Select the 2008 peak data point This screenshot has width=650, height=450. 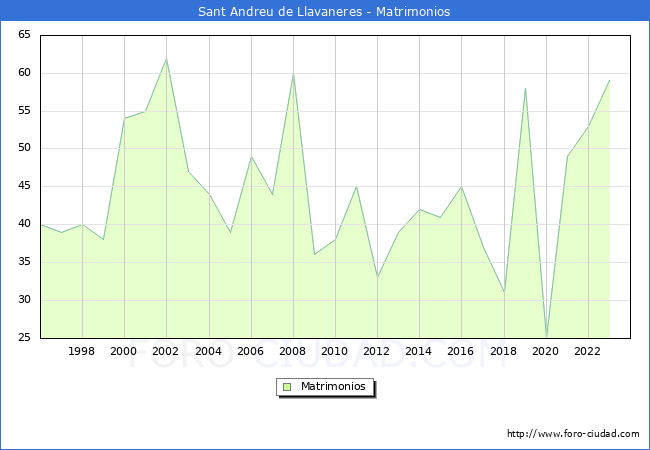tap(293, 73)
